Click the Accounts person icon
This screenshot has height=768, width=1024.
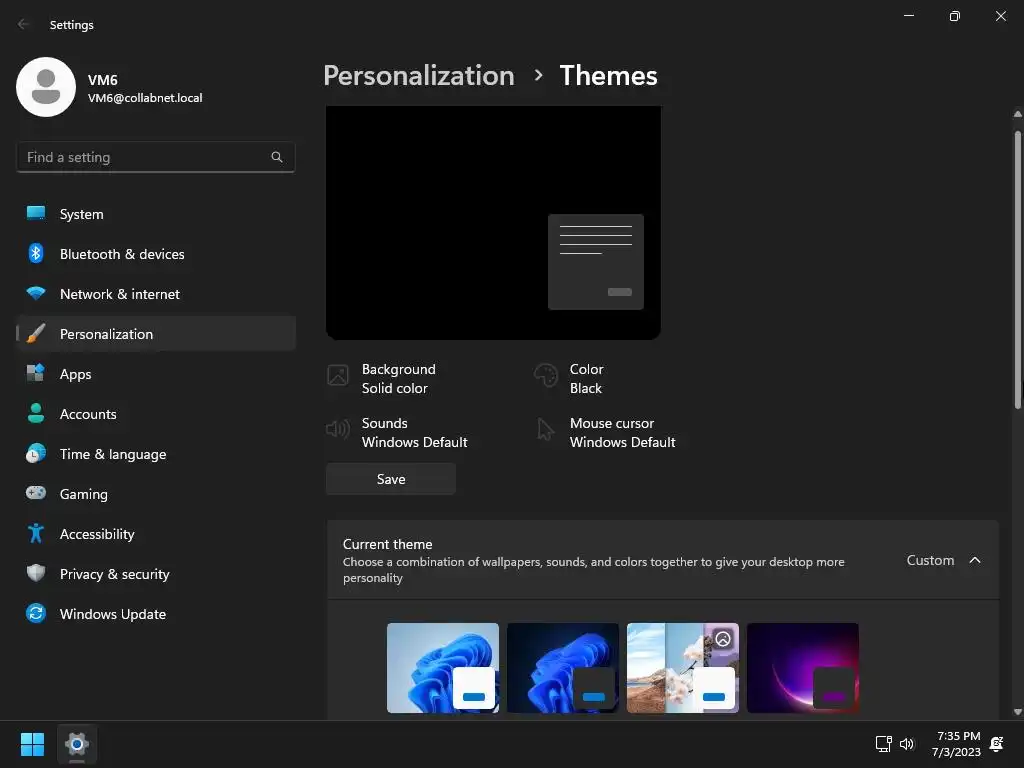coord(36,413)
